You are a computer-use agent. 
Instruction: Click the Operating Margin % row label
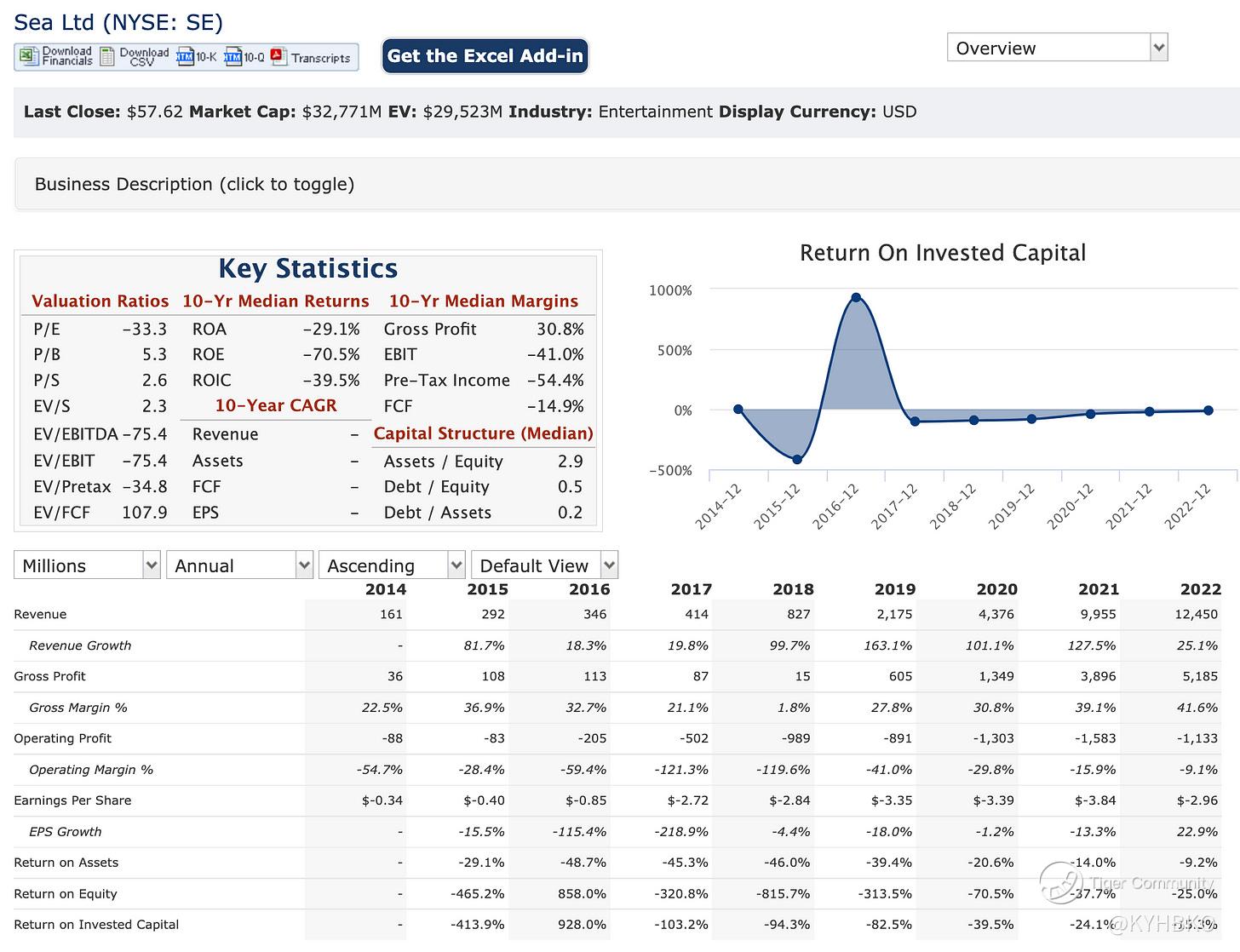pos(91,770)
